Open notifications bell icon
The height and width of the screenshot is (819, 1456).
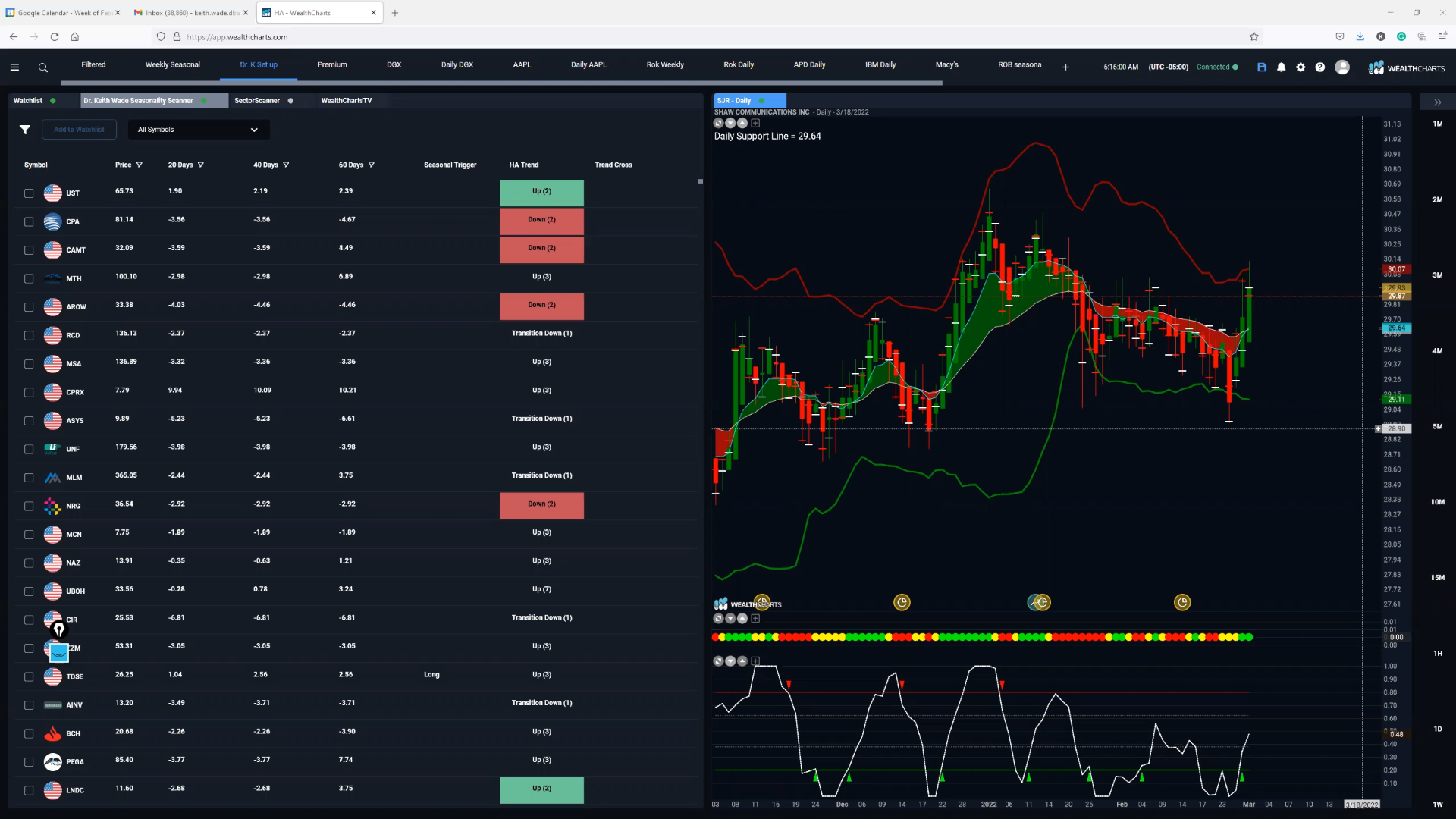tap(1282, 67)
